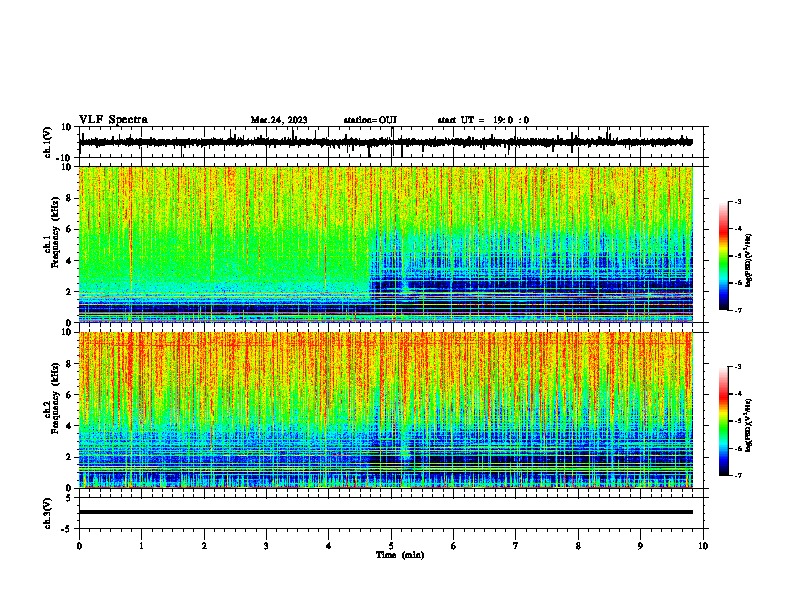The height and width of the screenshot is (612, 792).
Task: Click the 'VLF Spectra' title text
Action: [x=113, y=120]
